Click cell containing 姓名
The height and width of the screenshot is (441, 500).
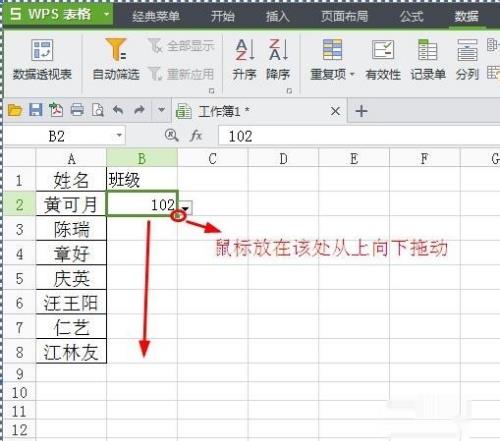click(71, 179)
